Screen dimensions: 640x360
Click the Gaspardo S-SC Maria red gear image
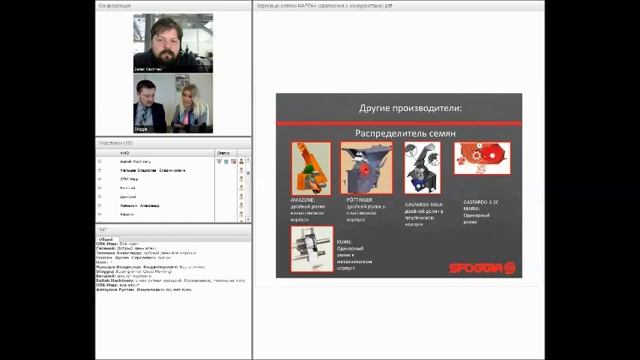(x=482, y=158)
